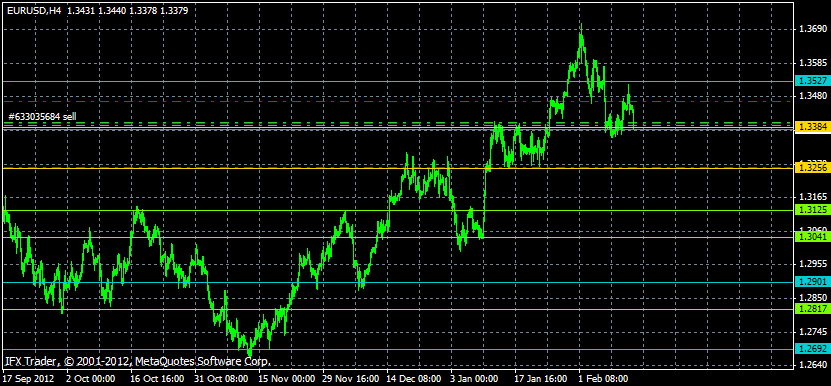Click the green 1.3041 level tag

click(812, 238)
